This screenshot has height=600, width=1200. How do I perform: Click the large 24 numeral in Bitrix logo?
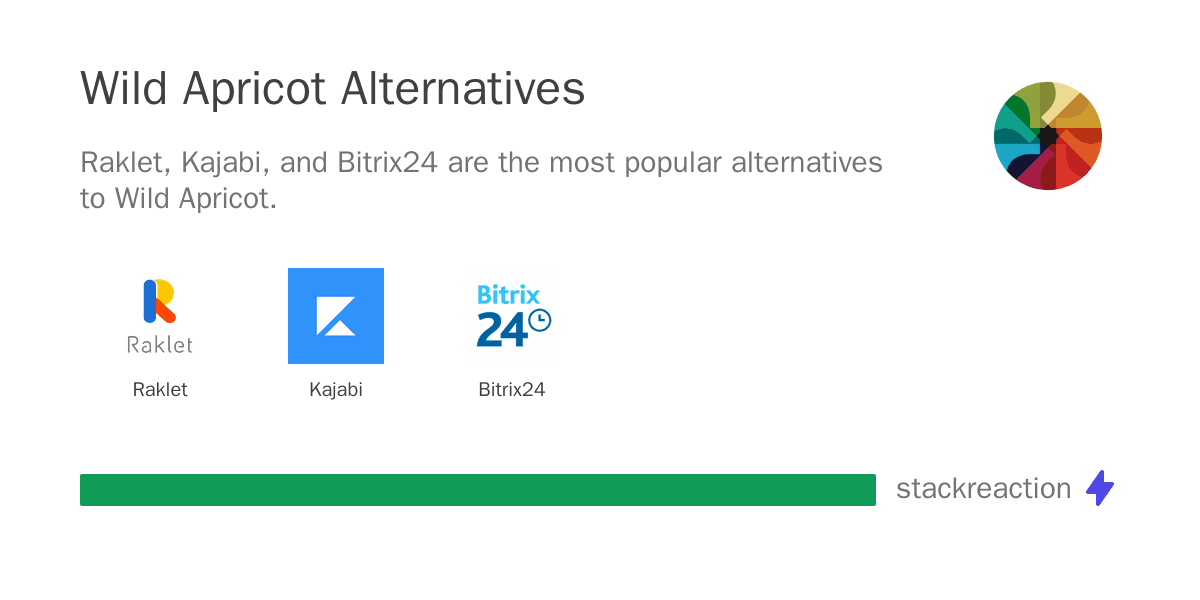pyautogui.click(x=501, y=329)
